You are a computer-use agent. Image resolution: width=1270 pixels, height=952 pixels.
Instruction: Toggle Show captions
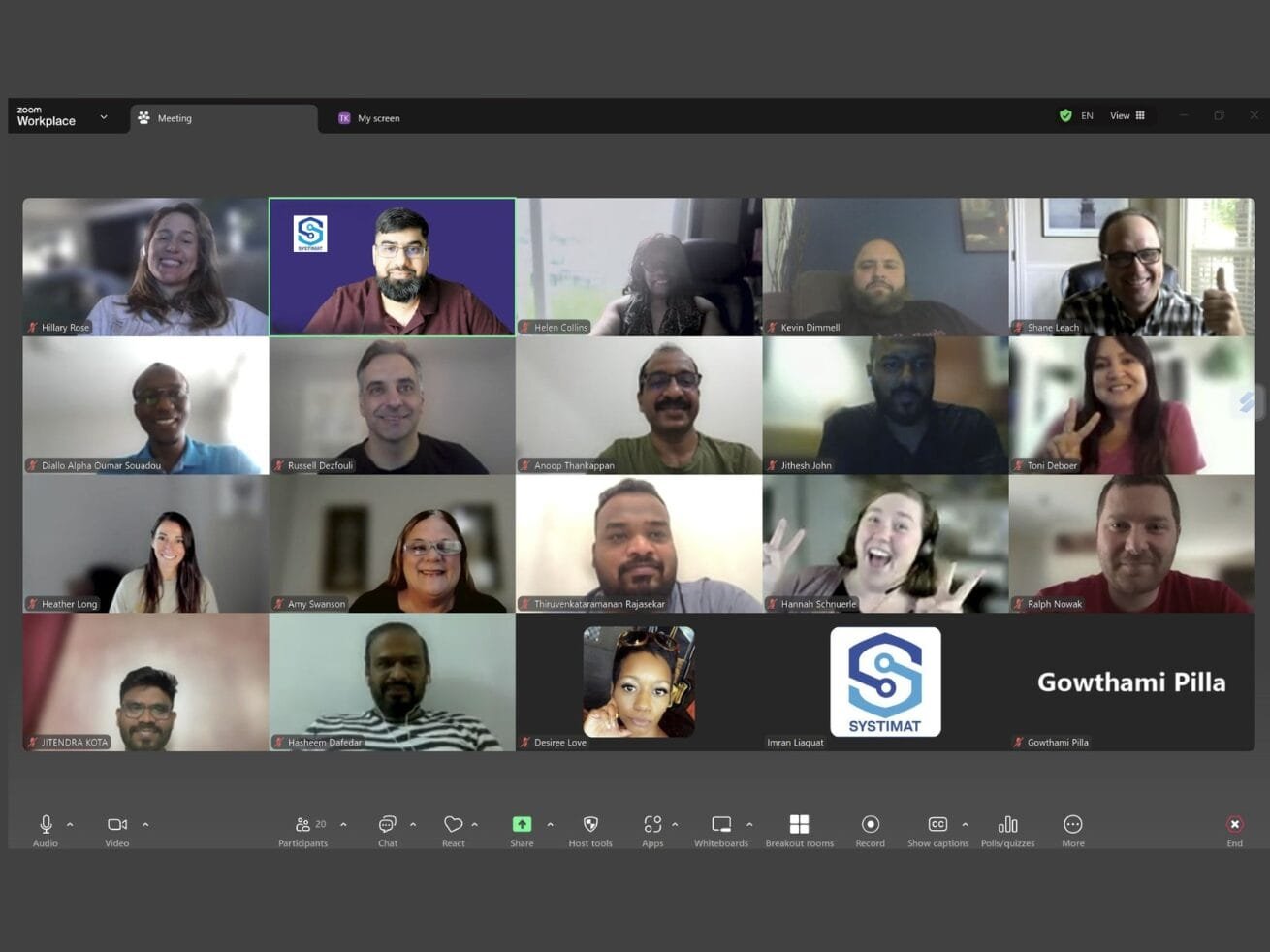point(937,825)
